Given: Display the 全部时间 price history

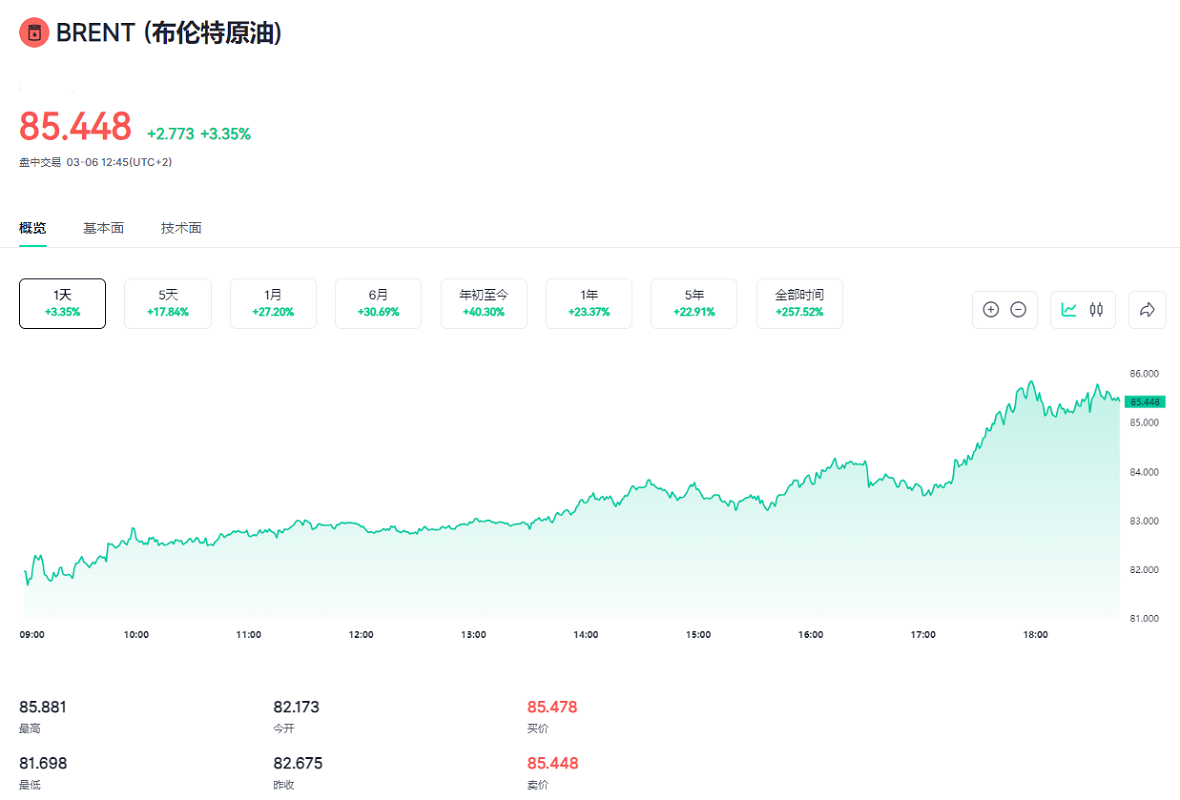Looking at the screenshot, I should click(799, 303).
